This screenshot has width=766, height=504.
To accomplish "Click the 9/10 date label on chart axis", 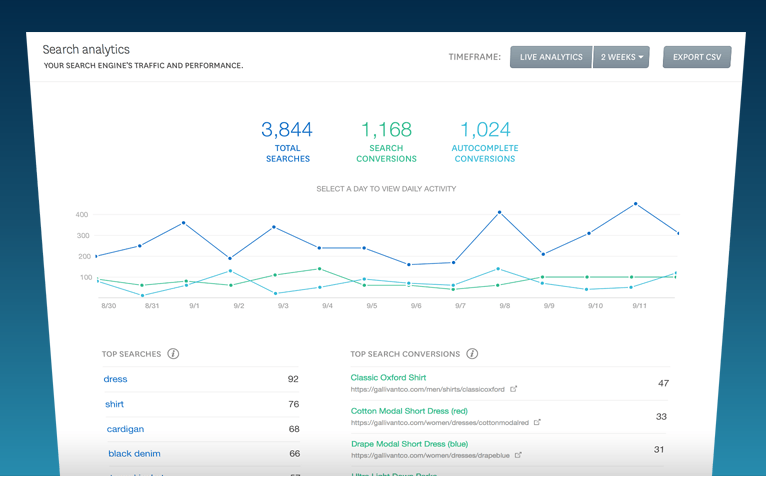I will tap(595, 306).
